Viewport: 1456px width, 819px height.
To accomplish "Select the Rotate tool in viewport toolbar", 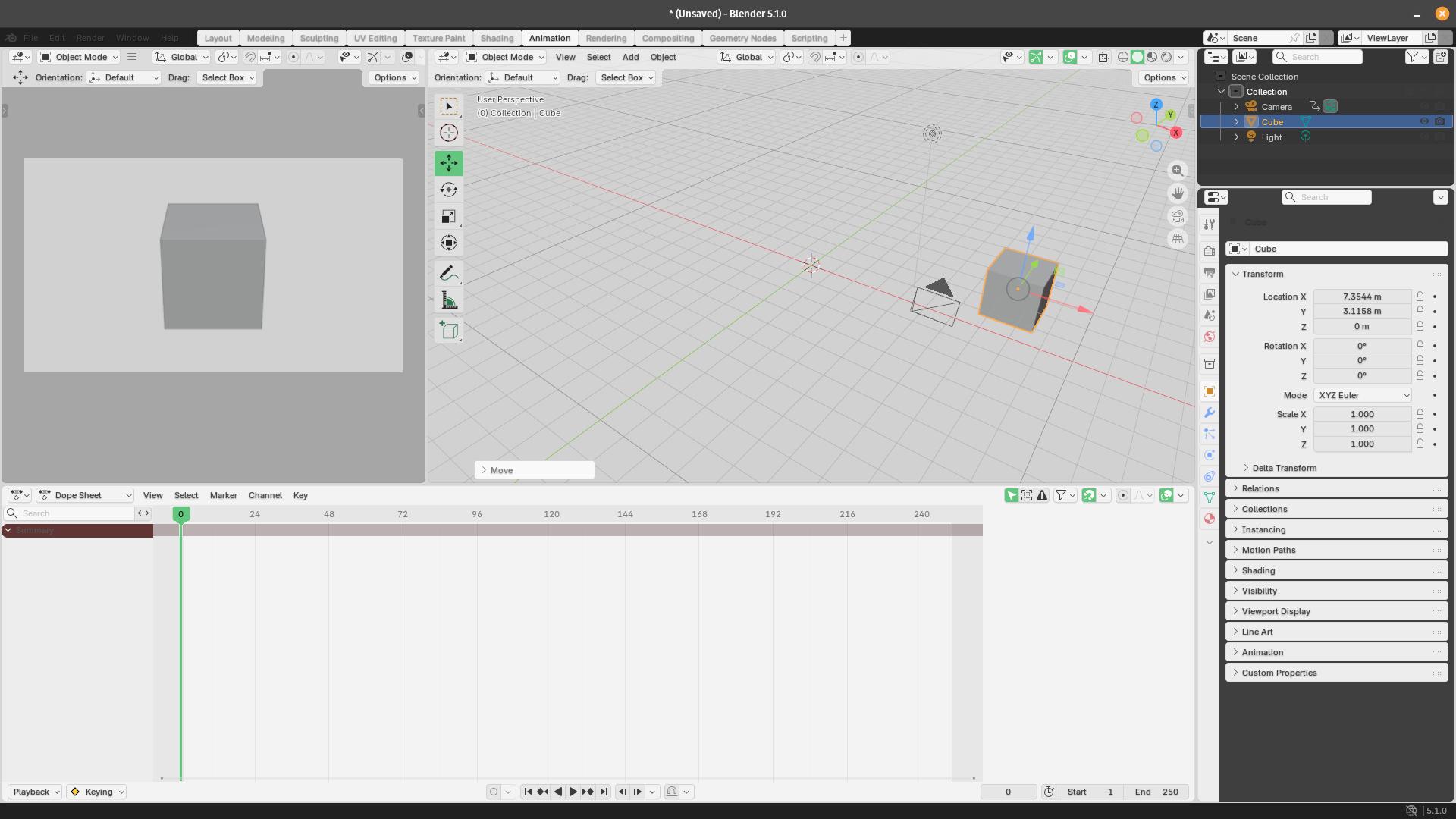I will pos(448,190).
